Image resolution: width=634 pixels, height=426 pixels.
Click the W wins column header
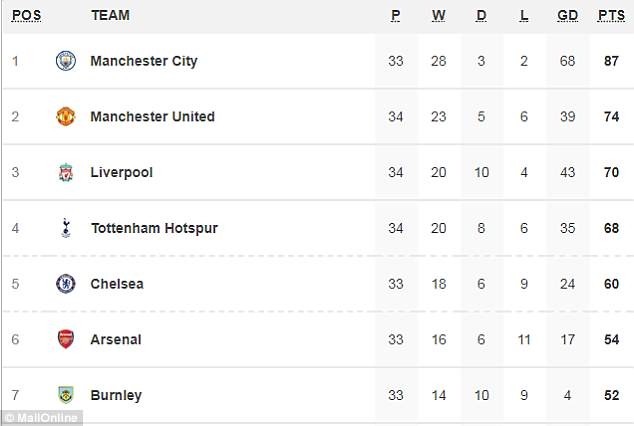(438, 16)
